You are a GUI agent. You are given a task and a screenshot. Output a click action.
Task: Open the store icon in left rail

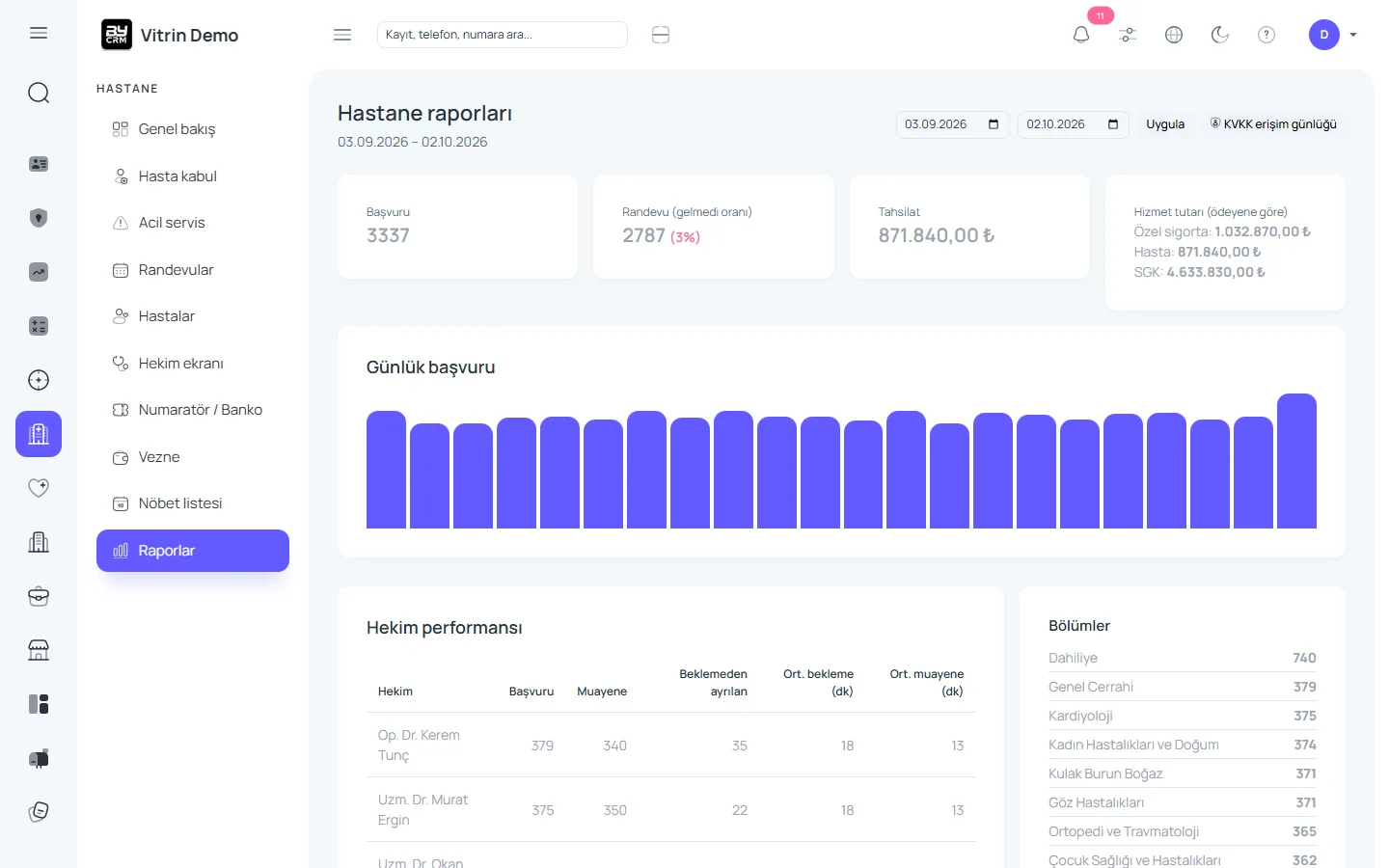[39, 650]
